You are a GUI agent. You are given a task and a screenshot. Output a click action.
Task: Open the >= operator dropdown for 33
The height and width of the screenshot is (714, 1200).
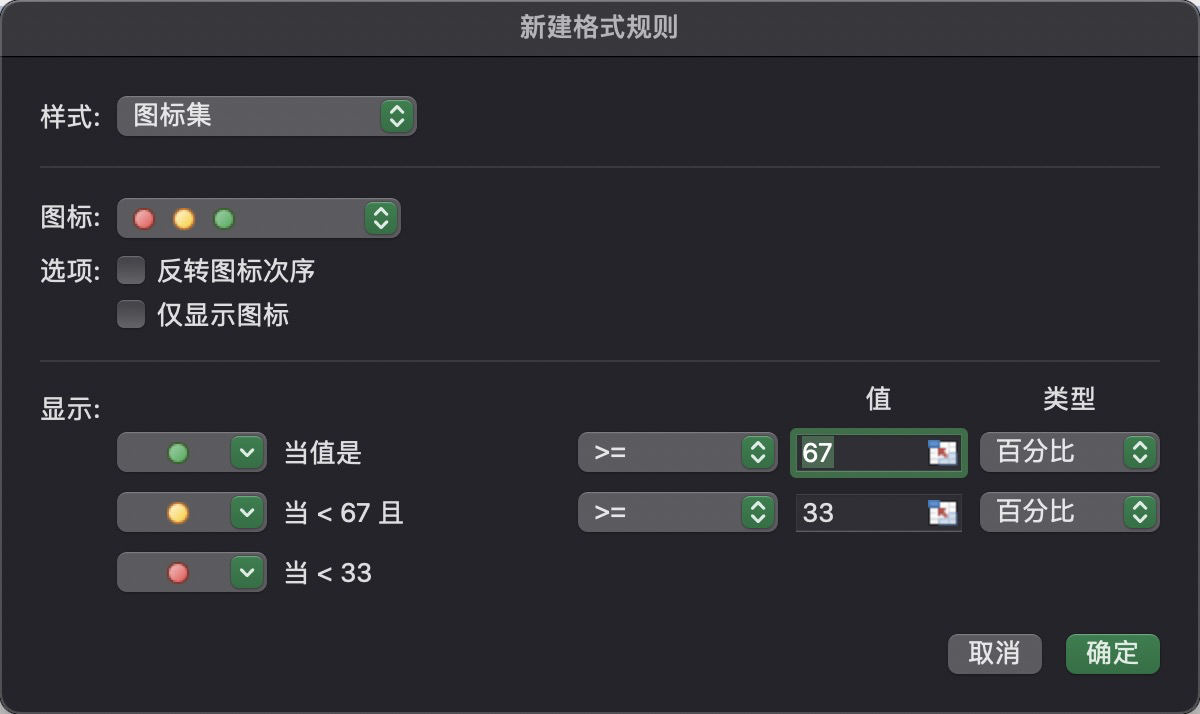677,513
